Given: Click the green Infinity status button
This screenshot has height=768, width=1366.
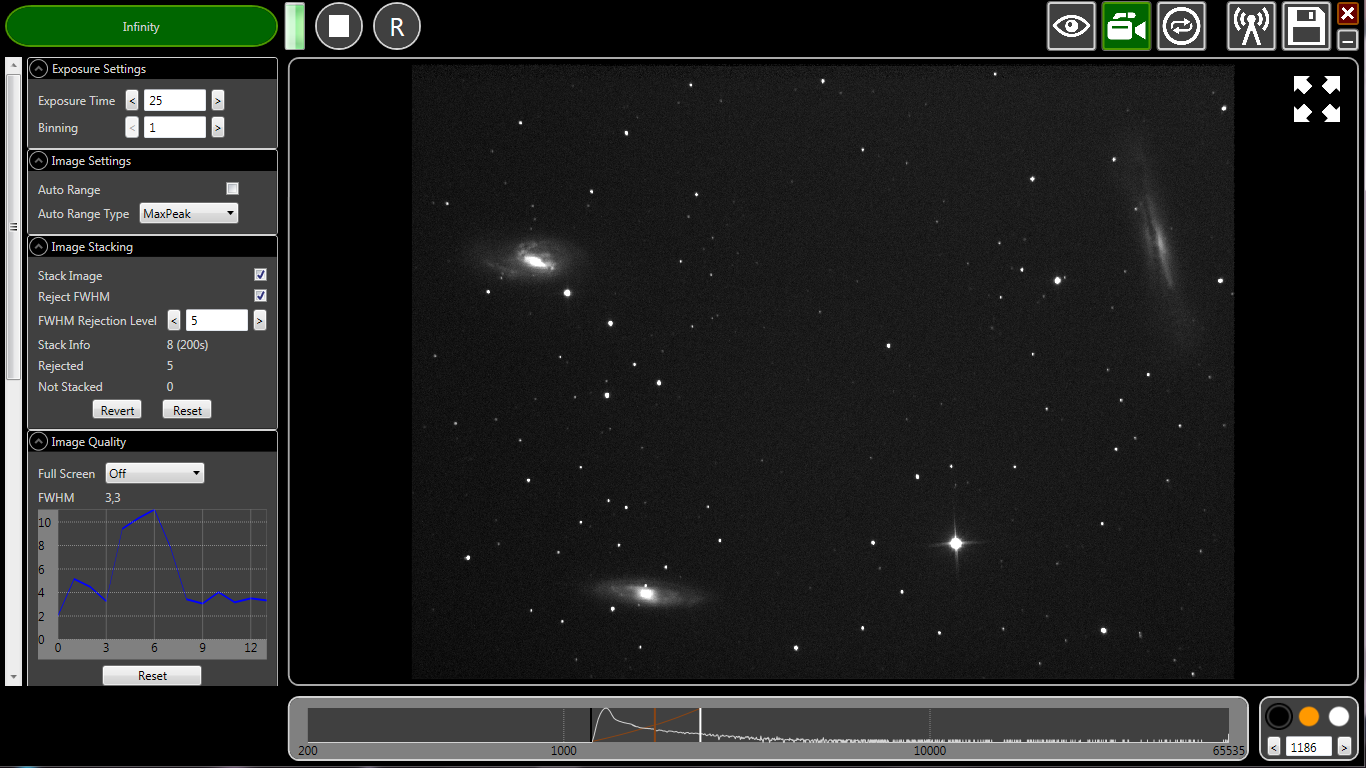Looking at the screenshot, I should pos(141,27).
